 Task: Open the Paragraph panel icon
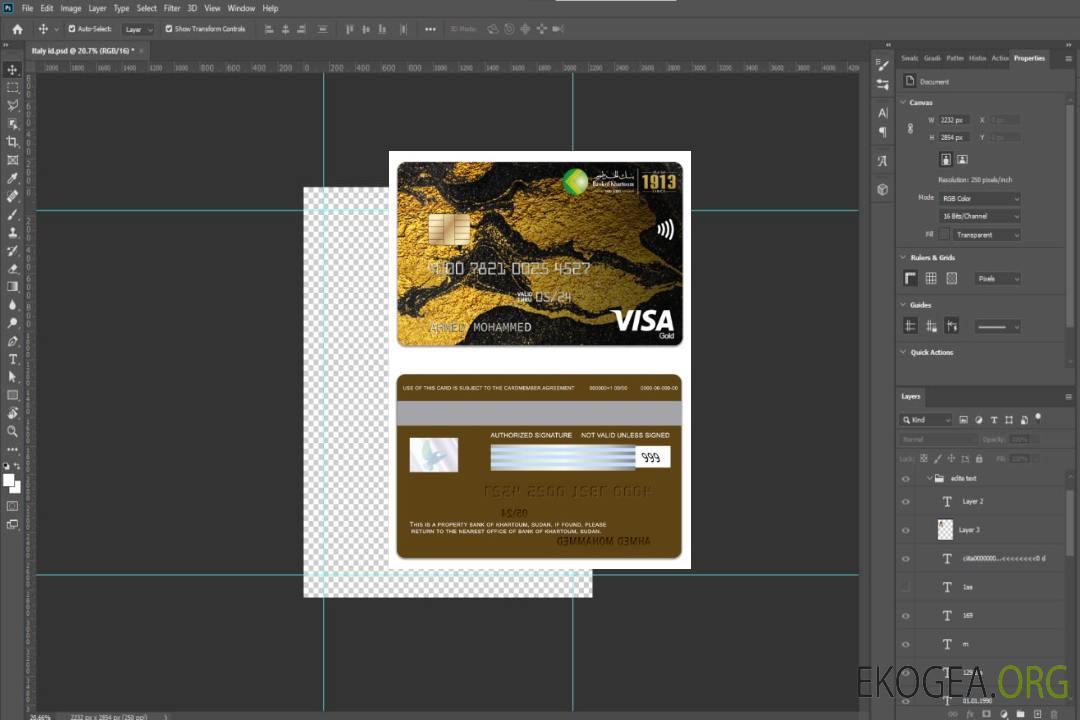tap(883, 132)
